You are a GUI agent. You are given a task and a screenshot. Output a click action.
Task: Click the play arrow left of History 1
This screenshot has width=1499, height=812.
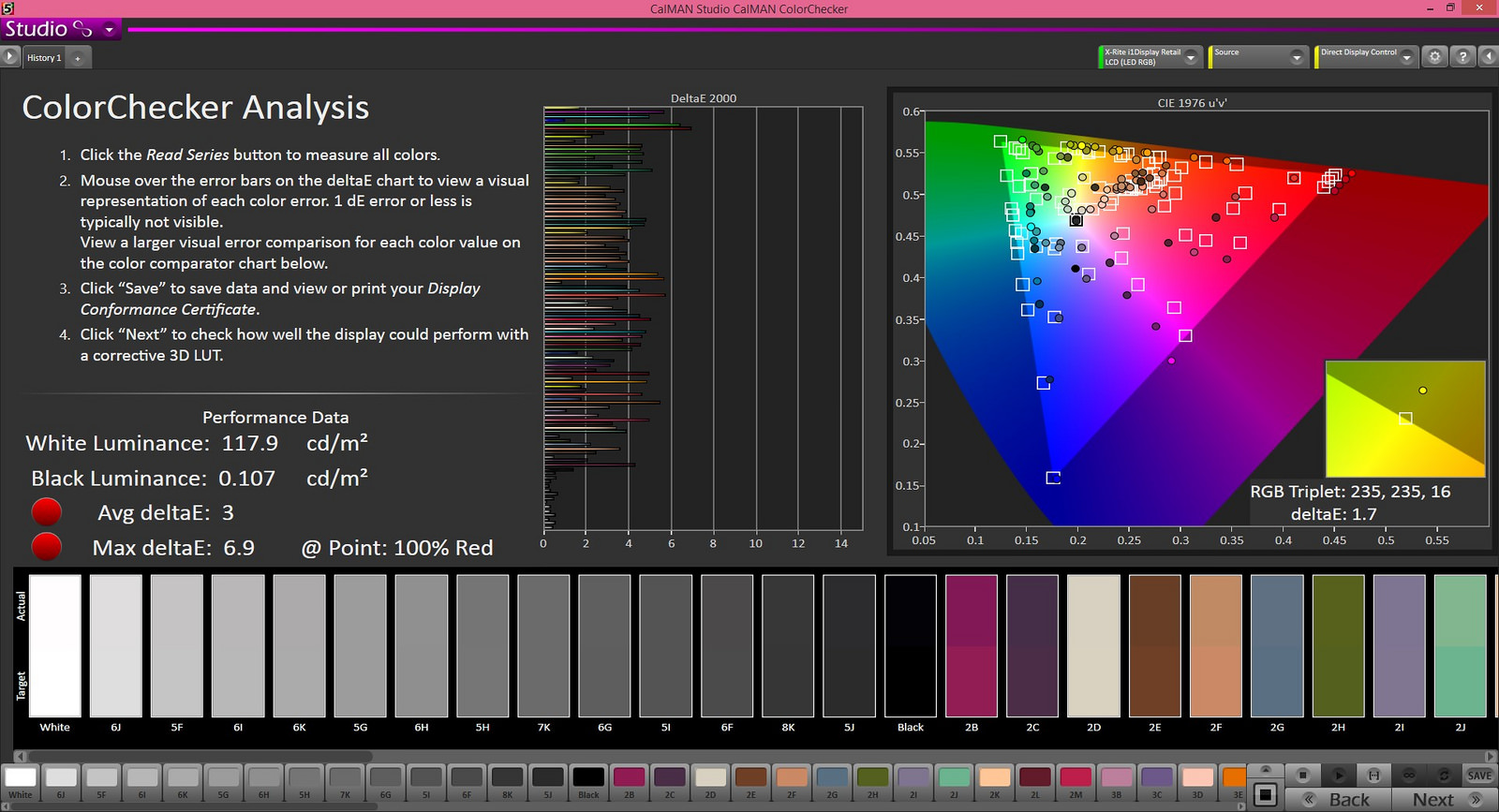tap(9, 57)
